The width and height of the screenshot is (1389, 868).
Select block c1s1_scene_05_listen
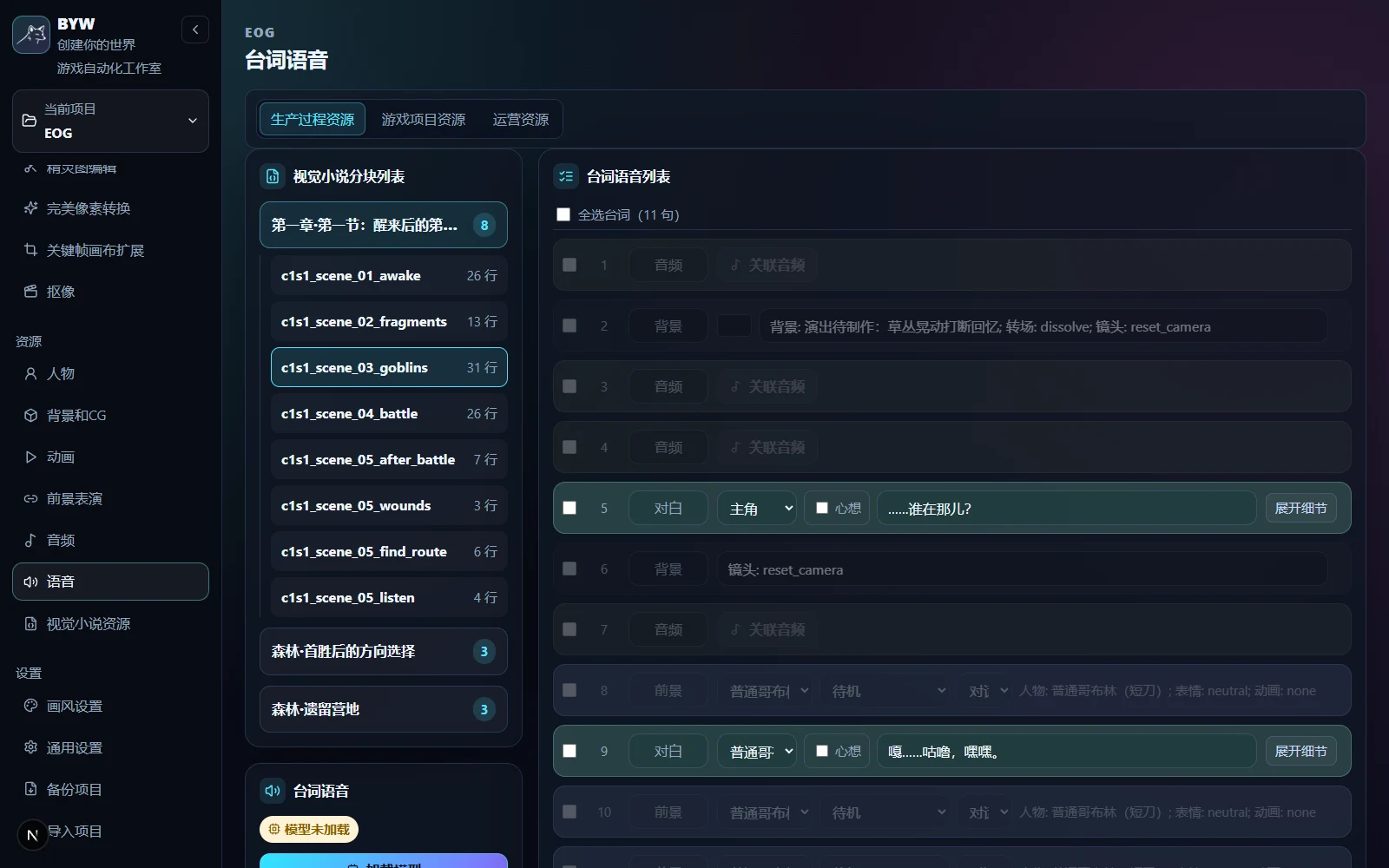click(x=389, y=597)
